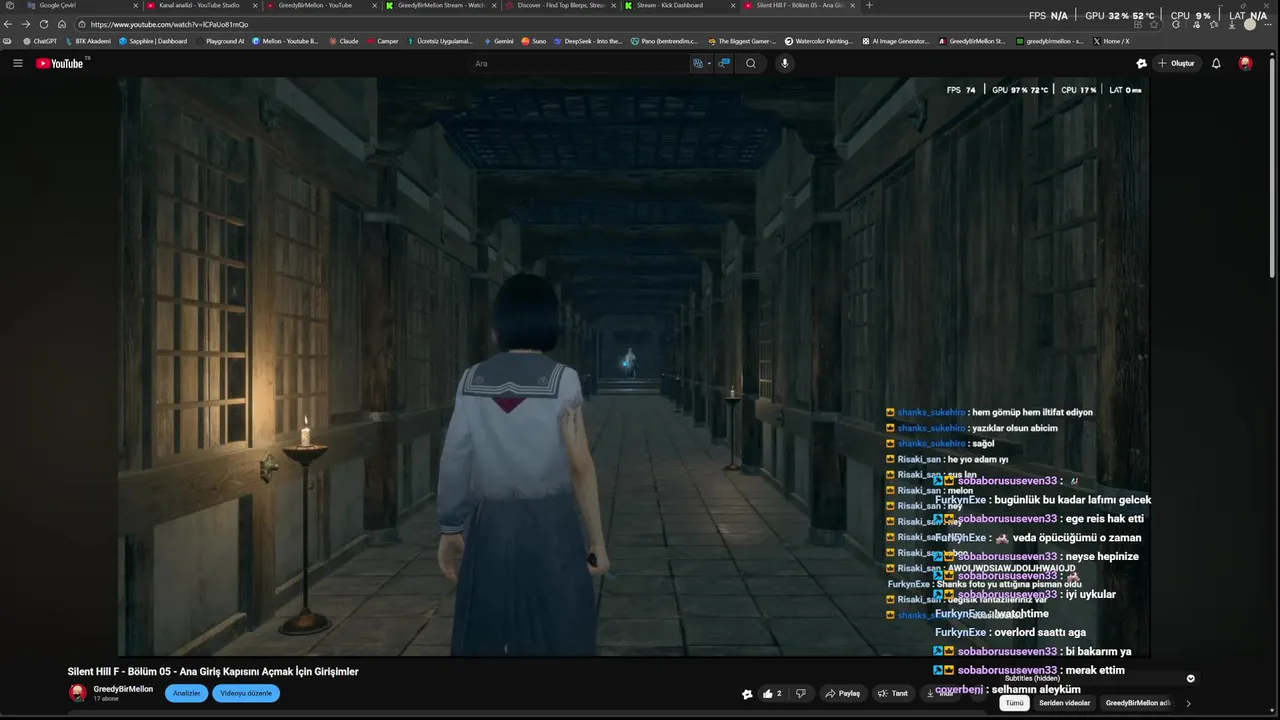
Task: Open the Camper bookmark
Action: click(x=382, y=41)
